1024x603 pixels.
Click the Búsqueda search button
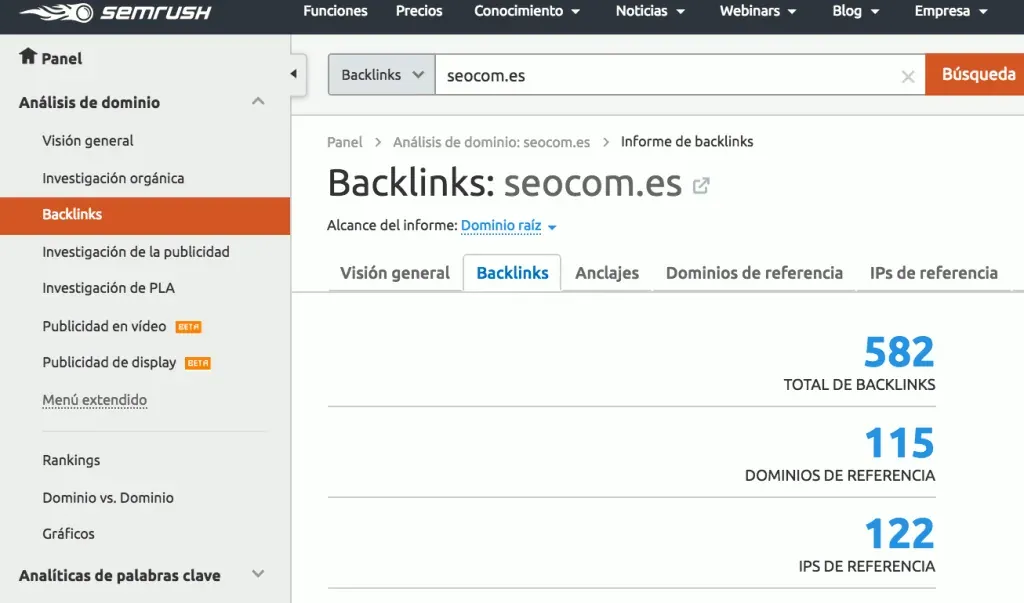pos(975,74)
